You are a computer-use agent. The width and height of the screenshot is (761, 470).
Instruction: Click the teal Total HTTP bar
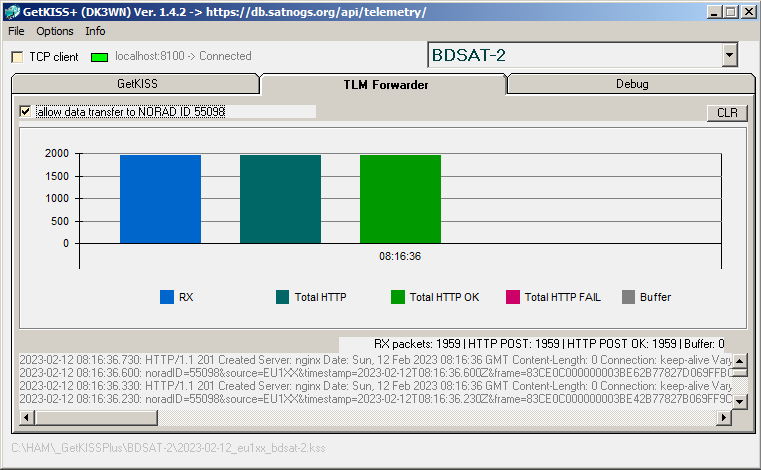pyautogui.click(x=280, y=199)
